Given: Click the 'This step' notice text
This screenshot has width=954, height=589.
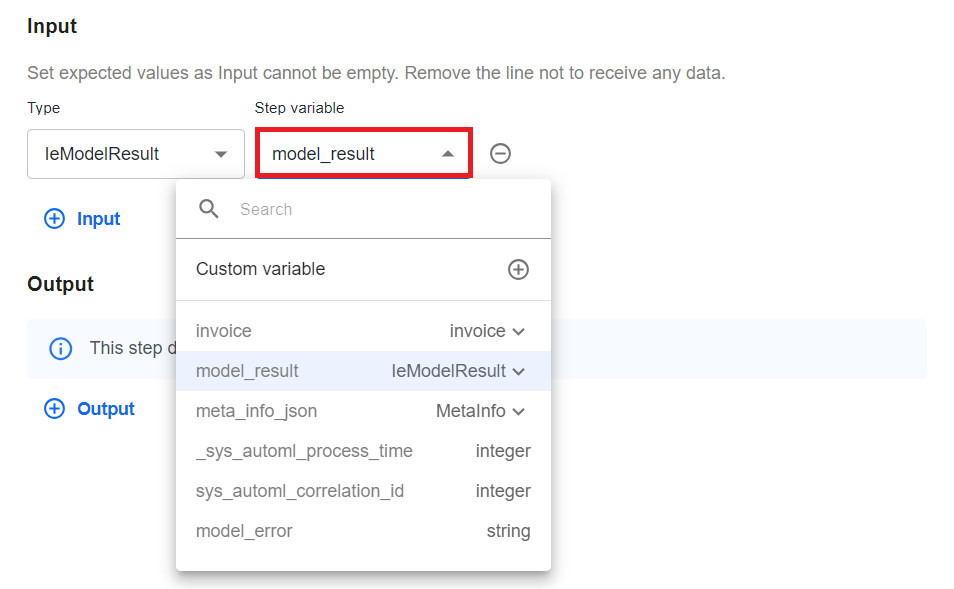Looking at the screenshot, I should click(133, 348).
